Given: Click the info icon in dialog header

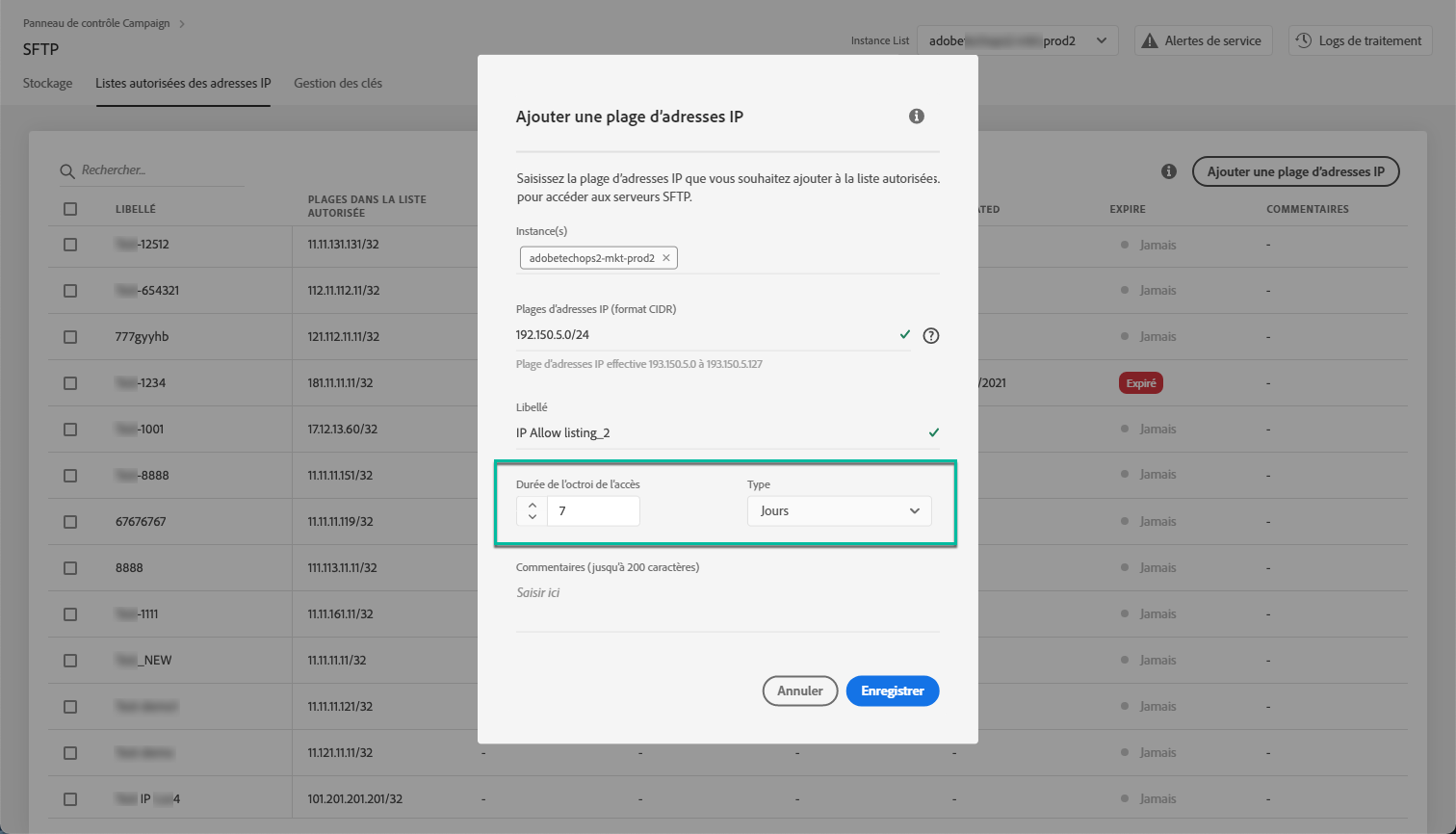Looking at the screenshot, I should tap(917, 117).
